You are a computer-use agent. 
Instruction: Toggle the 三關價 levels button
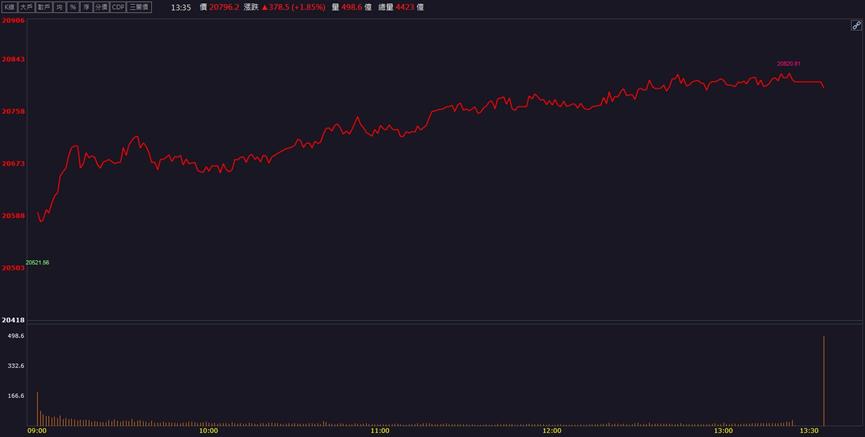coord(139,7)
